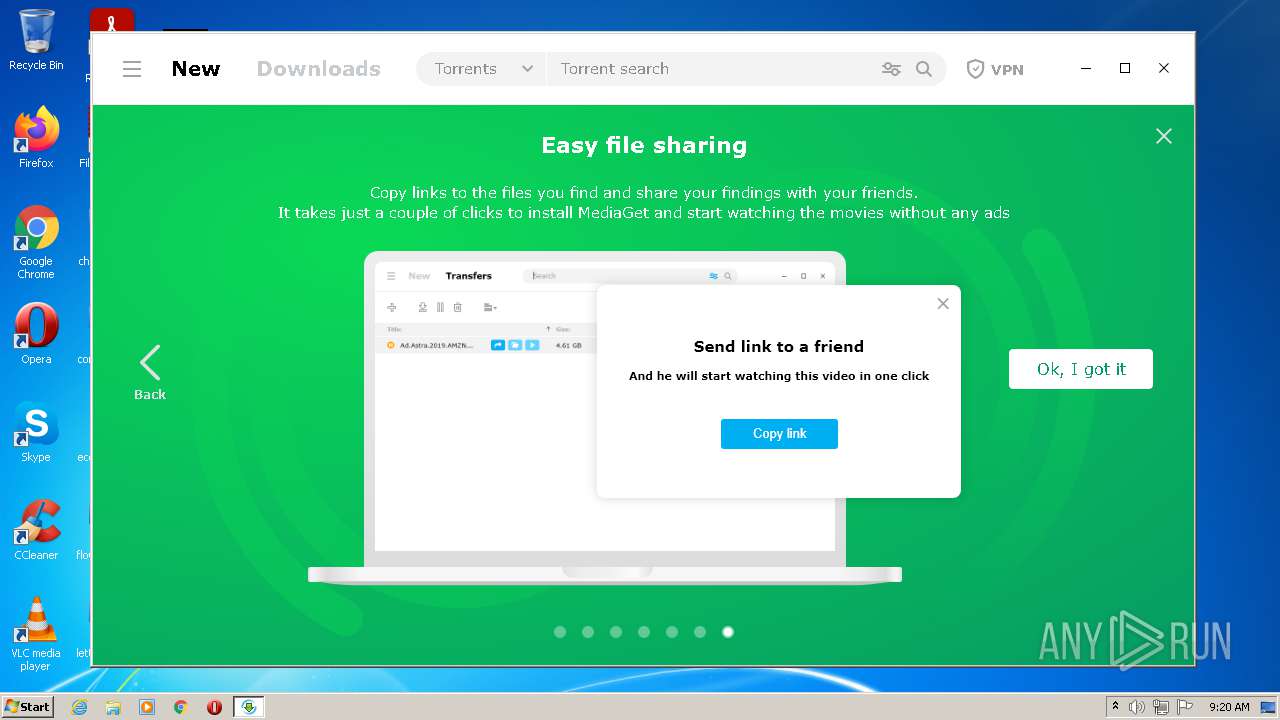Click the taskbar clock 9:20 AM
Image resolution: width=1280 pixels, height=720 pixels.
pyautogui.click(x=1229, y=707)
